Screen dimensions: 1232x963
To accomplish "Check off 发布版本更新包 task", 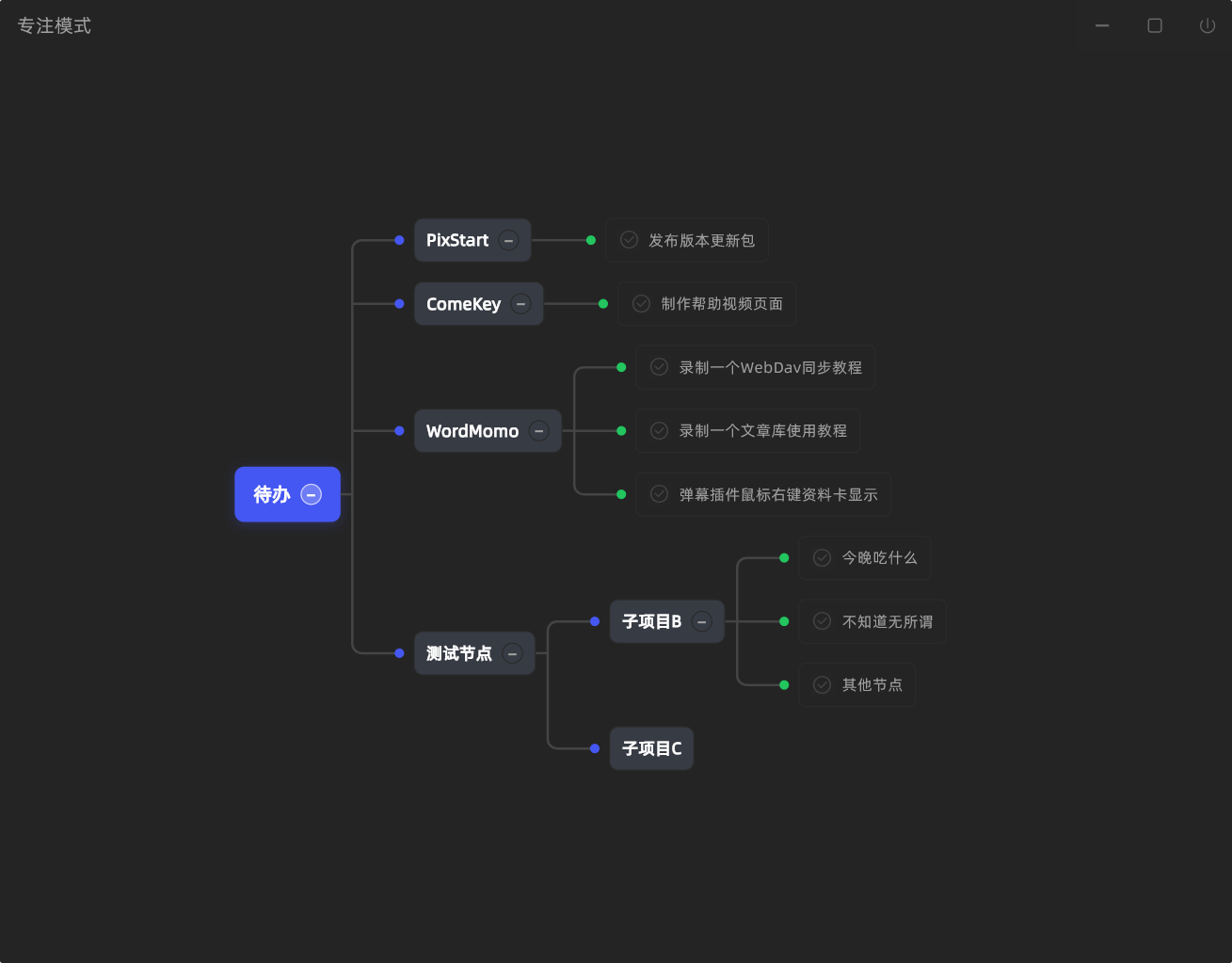I will click(x=629, y=240).
